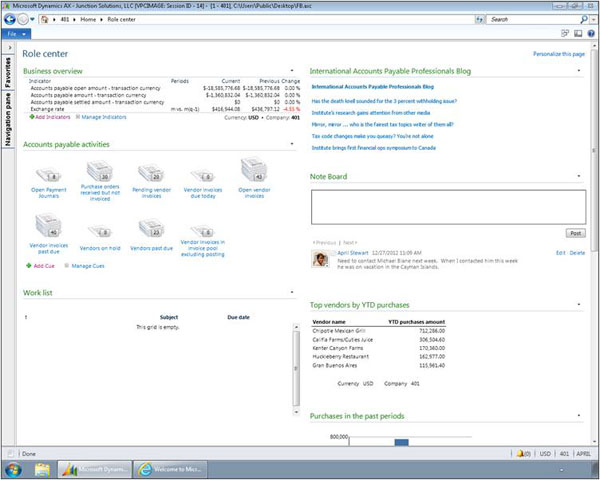Screen dimensions: 600x480
Task: Open Vendor invoices past due cue
Action: pos(49,234)
